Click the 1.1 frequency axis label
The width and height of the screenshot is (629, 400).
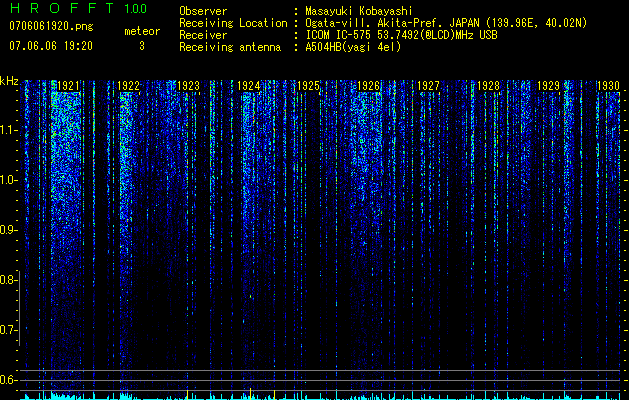point(7,130)
